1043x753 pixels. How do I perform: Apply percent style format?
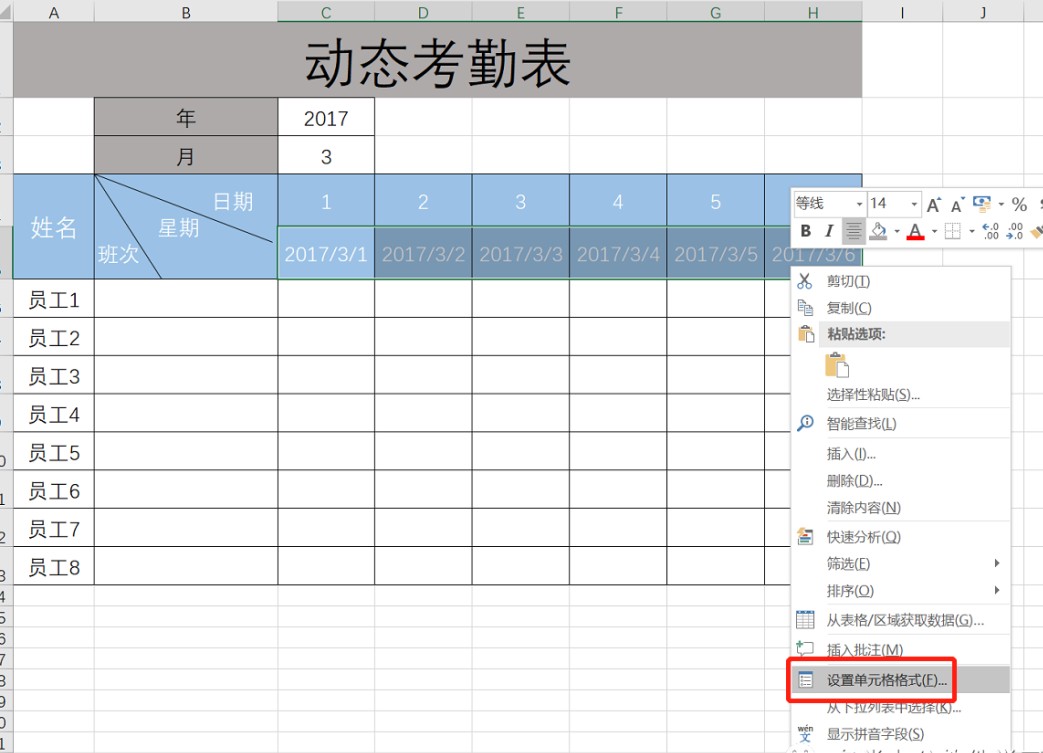1019,204
